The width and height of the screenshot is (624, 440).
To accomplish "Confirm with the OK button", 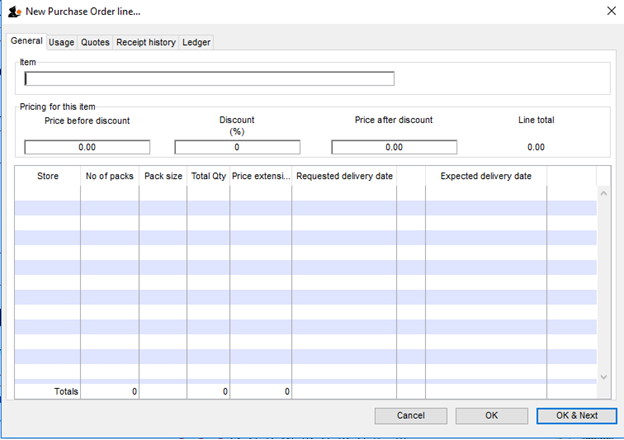I will 491,415.
